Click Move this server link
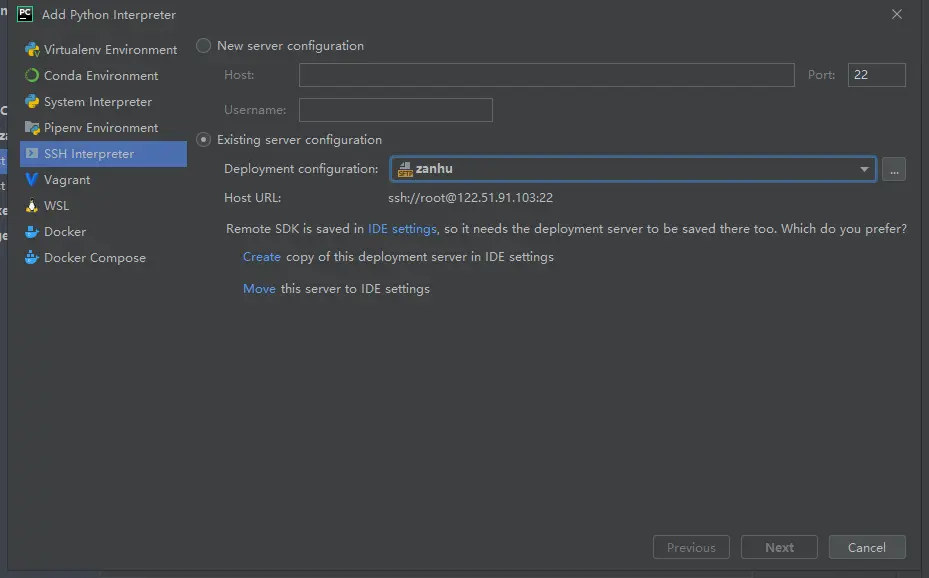The height and width of the screenshot is (578, 929). [259, 289]
